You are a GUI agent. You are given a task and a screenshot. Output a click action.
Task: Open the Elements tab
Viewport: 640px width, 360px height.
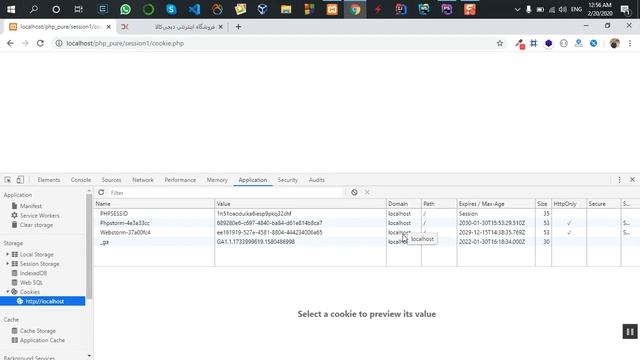click(x=49, y=180)
